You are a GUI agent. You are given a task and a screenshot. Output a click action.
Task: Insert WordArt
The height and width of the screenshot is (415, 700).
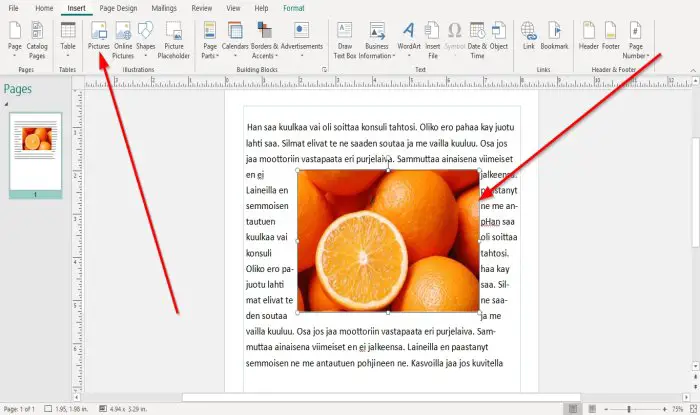(409, 38)
